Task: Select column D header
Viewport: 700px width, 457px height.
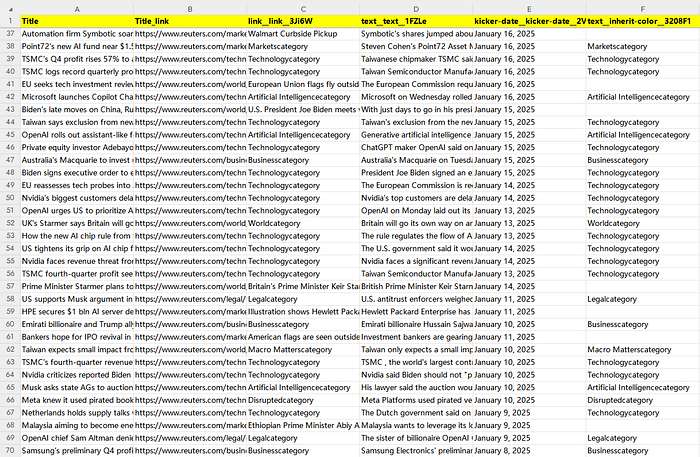Action: point(417,9)
